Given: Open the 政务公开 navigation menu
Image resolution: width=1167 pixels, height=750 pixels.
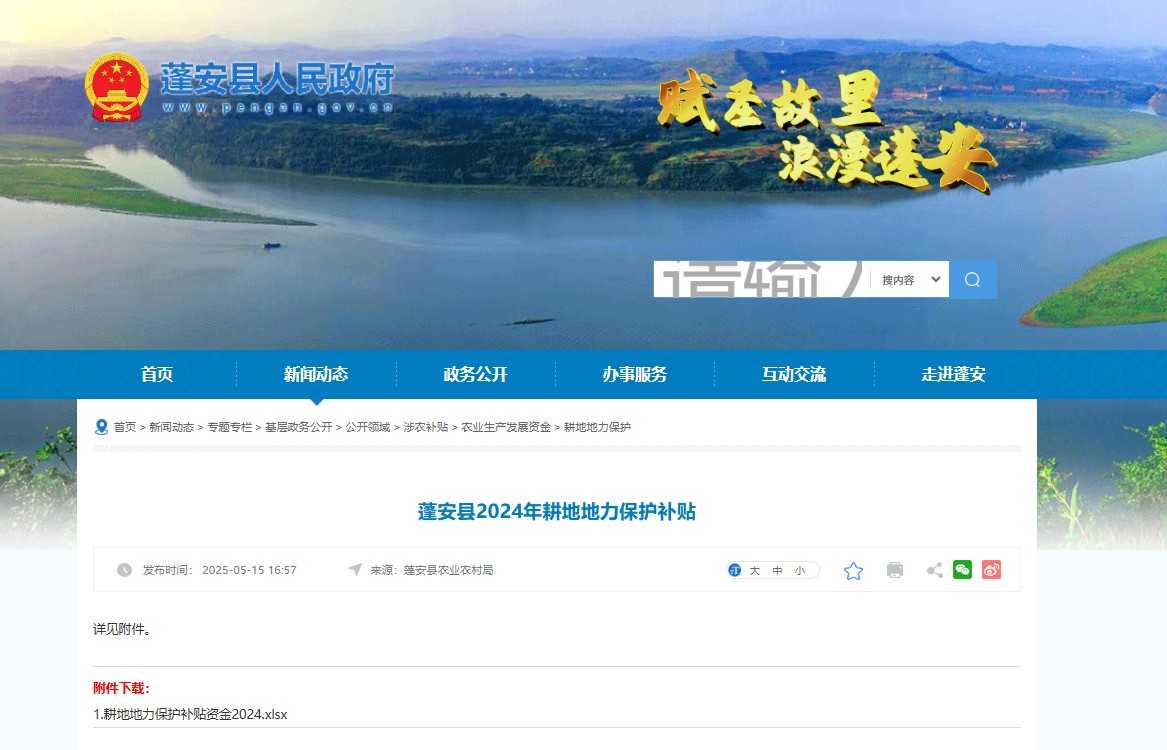Looking at the screenshot, I should [476, 375].
